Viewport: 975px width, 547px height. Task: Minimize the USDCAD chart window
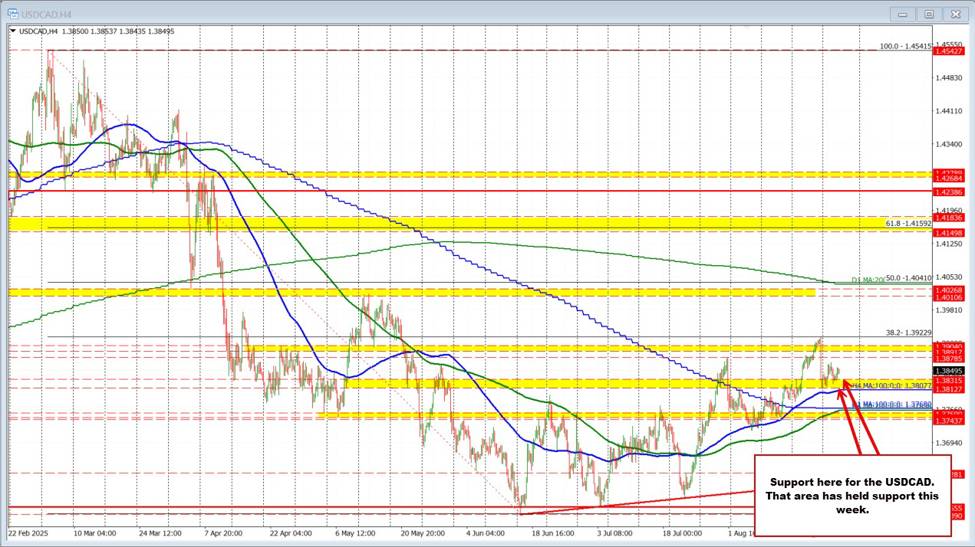tap(904, 14)
